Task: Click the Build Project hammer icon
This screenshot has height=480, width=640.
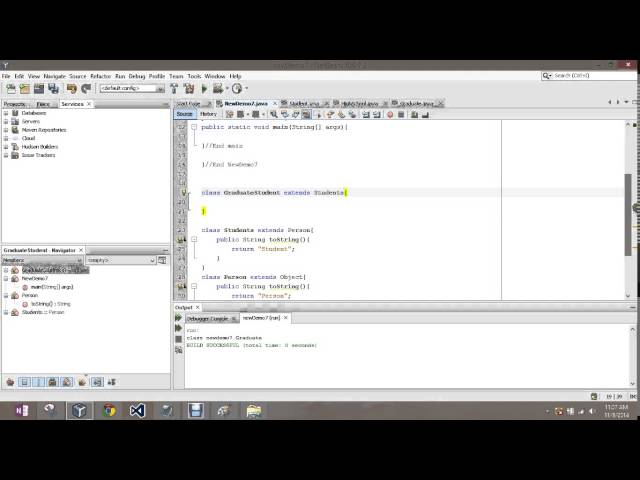Action: 174,89
